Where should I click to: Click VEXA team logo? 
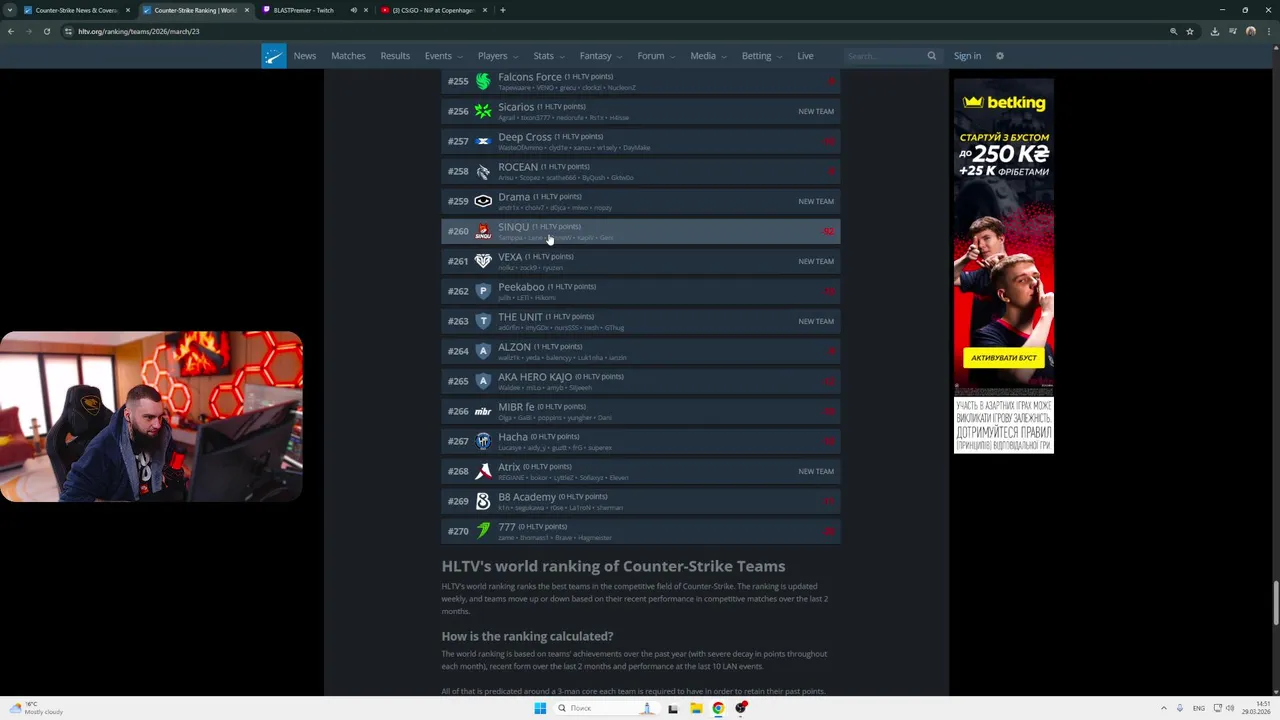(x=483, y=261)
